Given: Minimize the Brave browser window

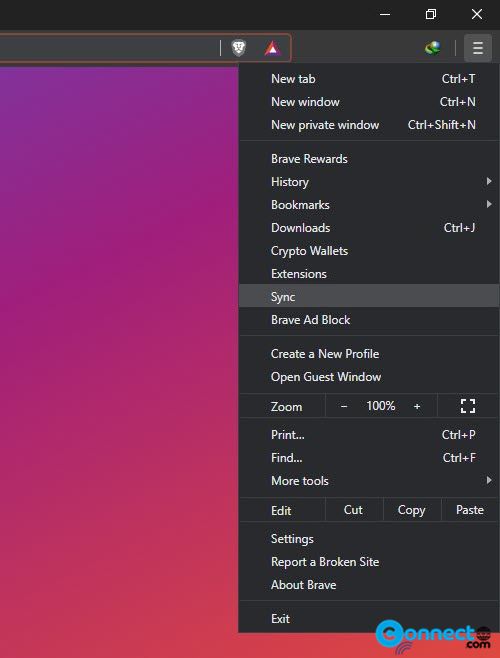Looking at the screenshot, I should click(385, 14).
